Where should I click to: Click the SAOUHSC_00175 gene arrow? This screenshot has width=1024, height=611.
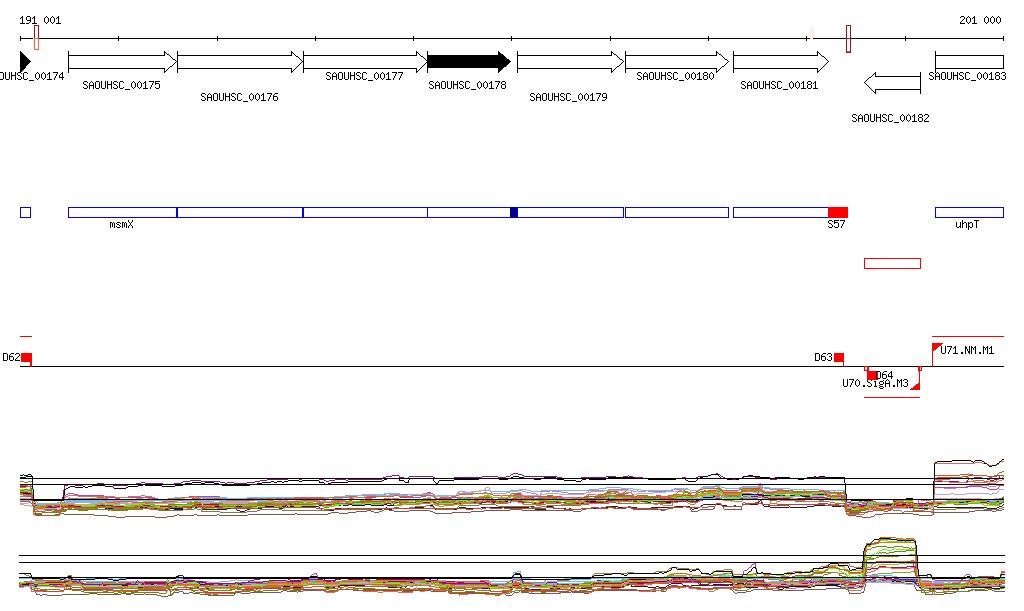tap(122, 62)
